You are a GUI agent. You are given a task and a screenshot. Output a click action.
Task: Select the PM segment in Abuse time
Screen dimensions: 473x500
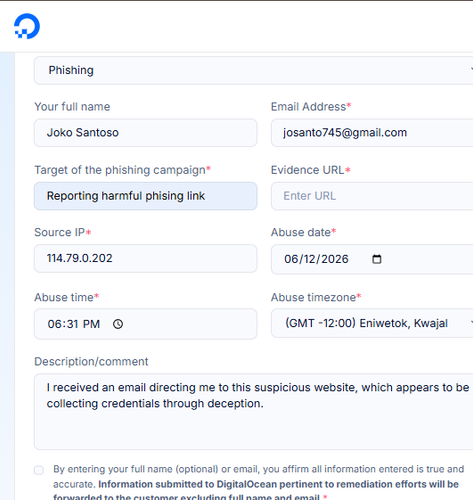click(x=91, y=324)
